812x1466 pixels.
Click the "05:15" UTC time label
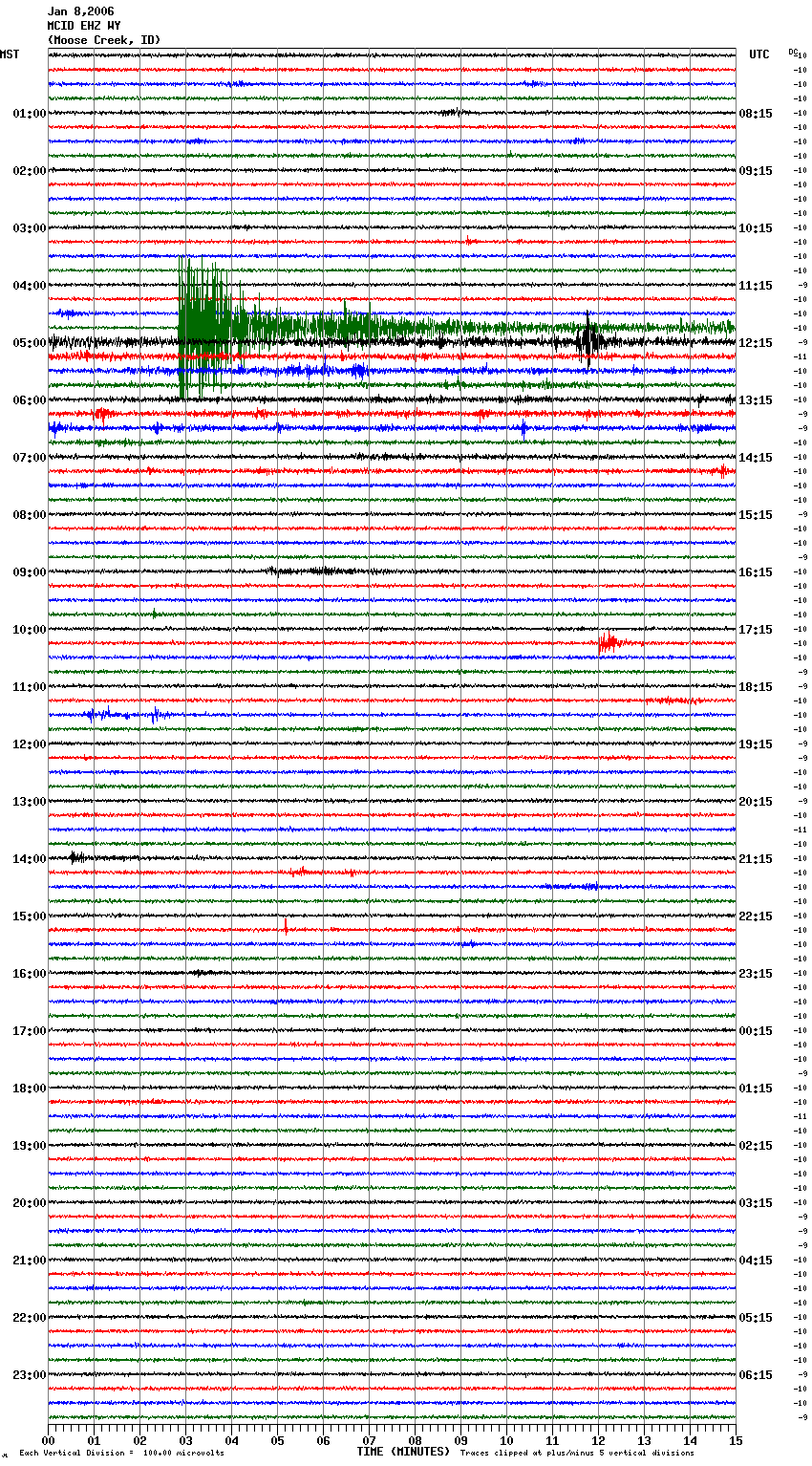(756, 1318)
